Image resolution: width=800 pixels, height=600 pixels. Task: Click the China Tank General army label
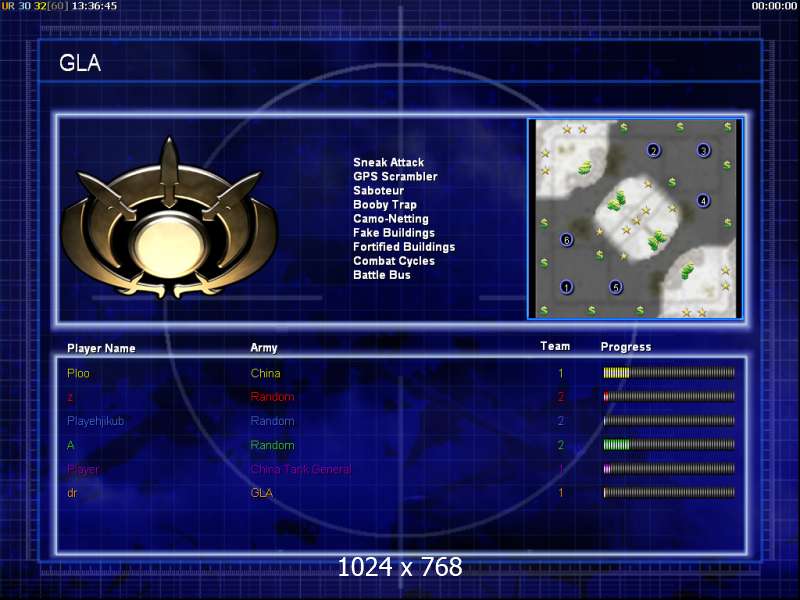(301, 469)
